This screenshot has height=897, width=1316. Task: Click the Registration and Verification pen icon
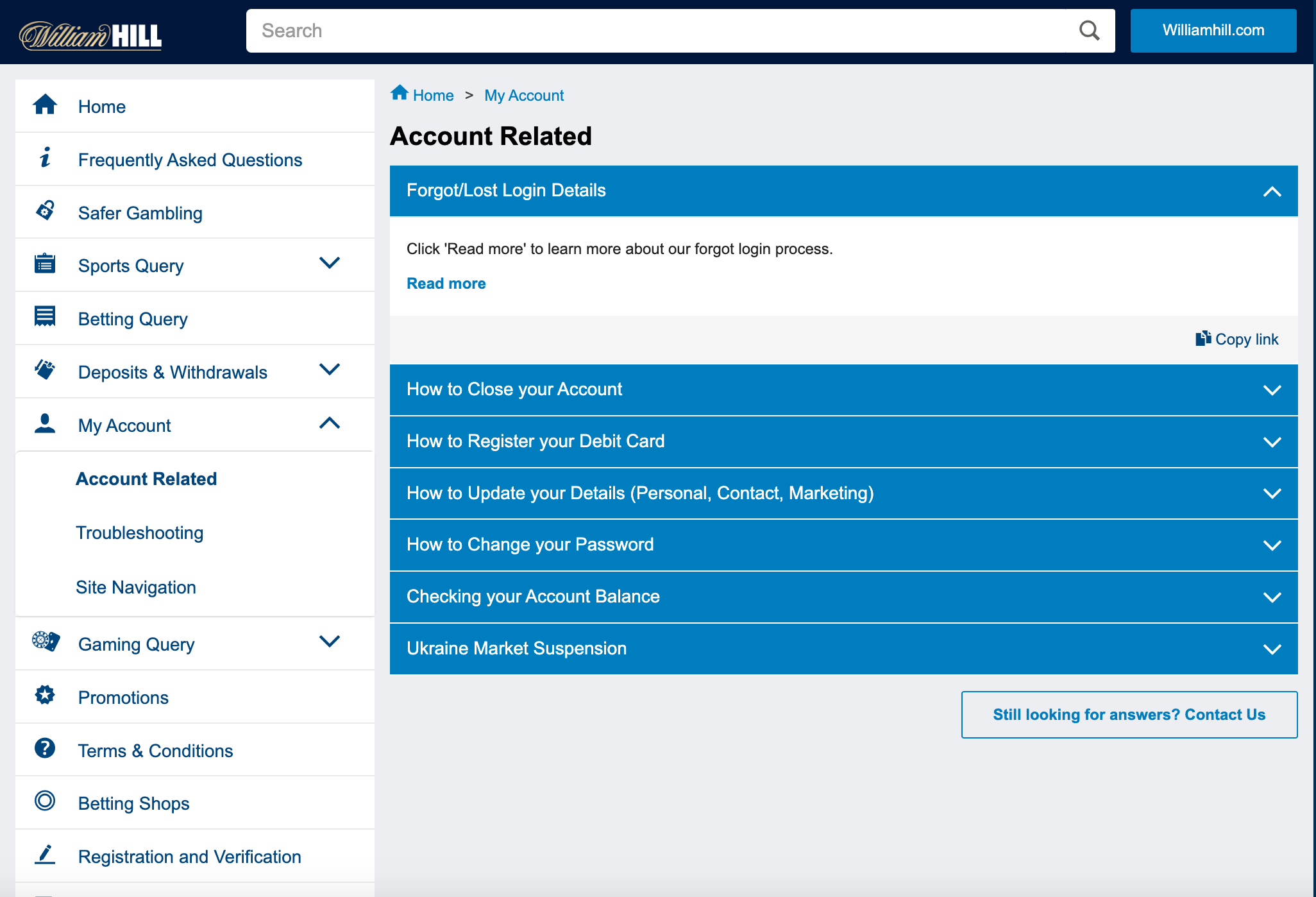(x=45, y=854)
